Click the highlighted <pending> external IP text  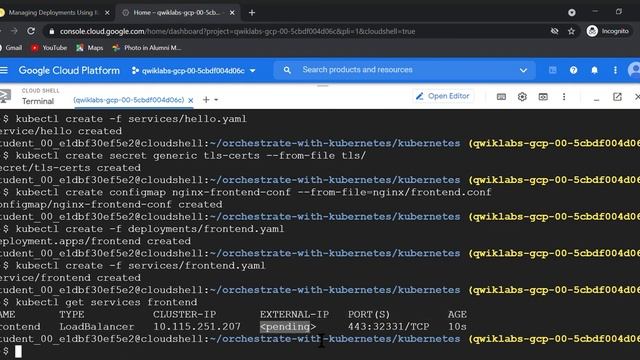(288, 327)
